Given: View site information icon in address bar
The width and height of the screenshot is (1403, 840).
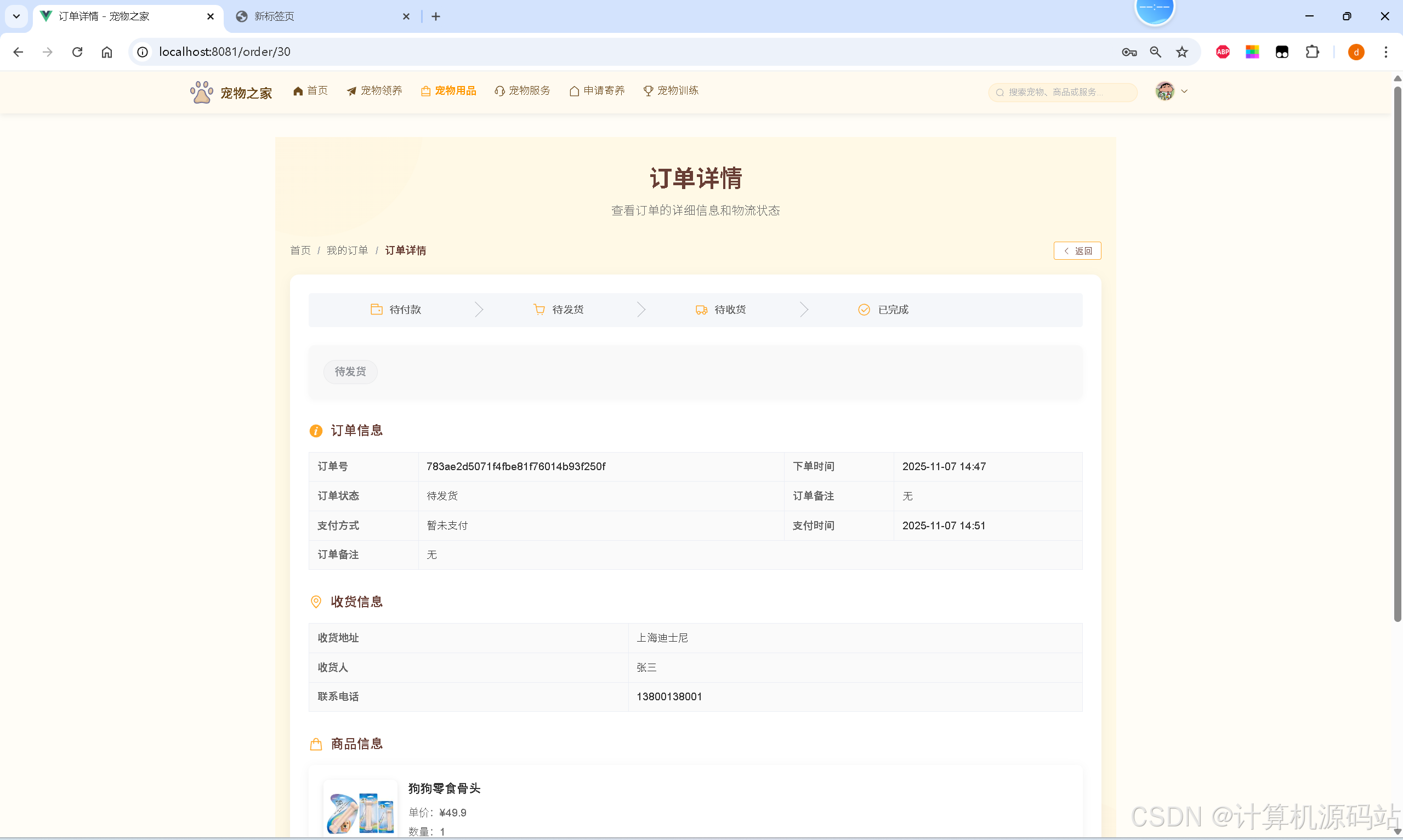Looking at the screenshot, I should (x=143, y=52).
